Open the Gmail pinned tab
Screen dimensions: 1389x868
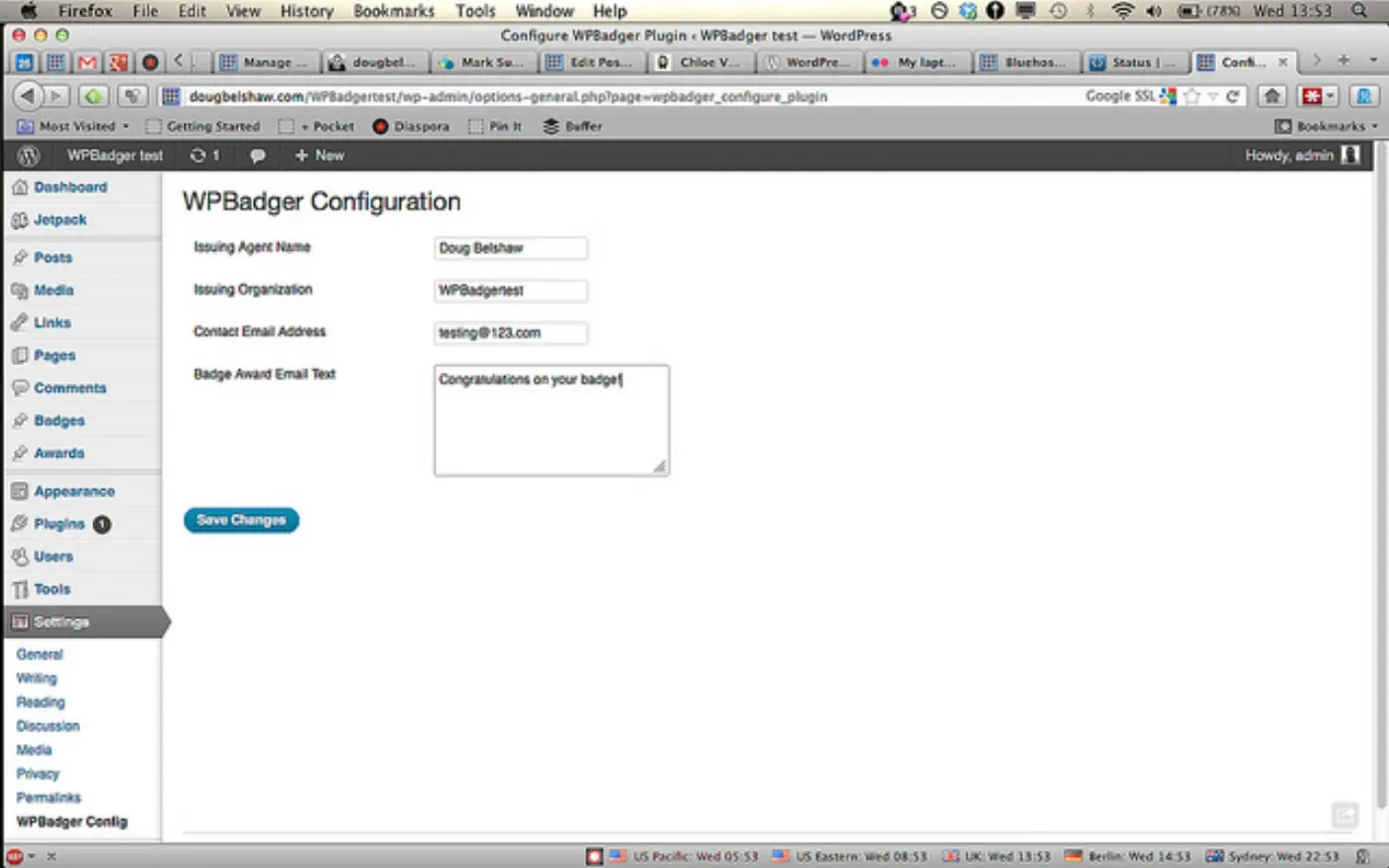tap(87, 62)
